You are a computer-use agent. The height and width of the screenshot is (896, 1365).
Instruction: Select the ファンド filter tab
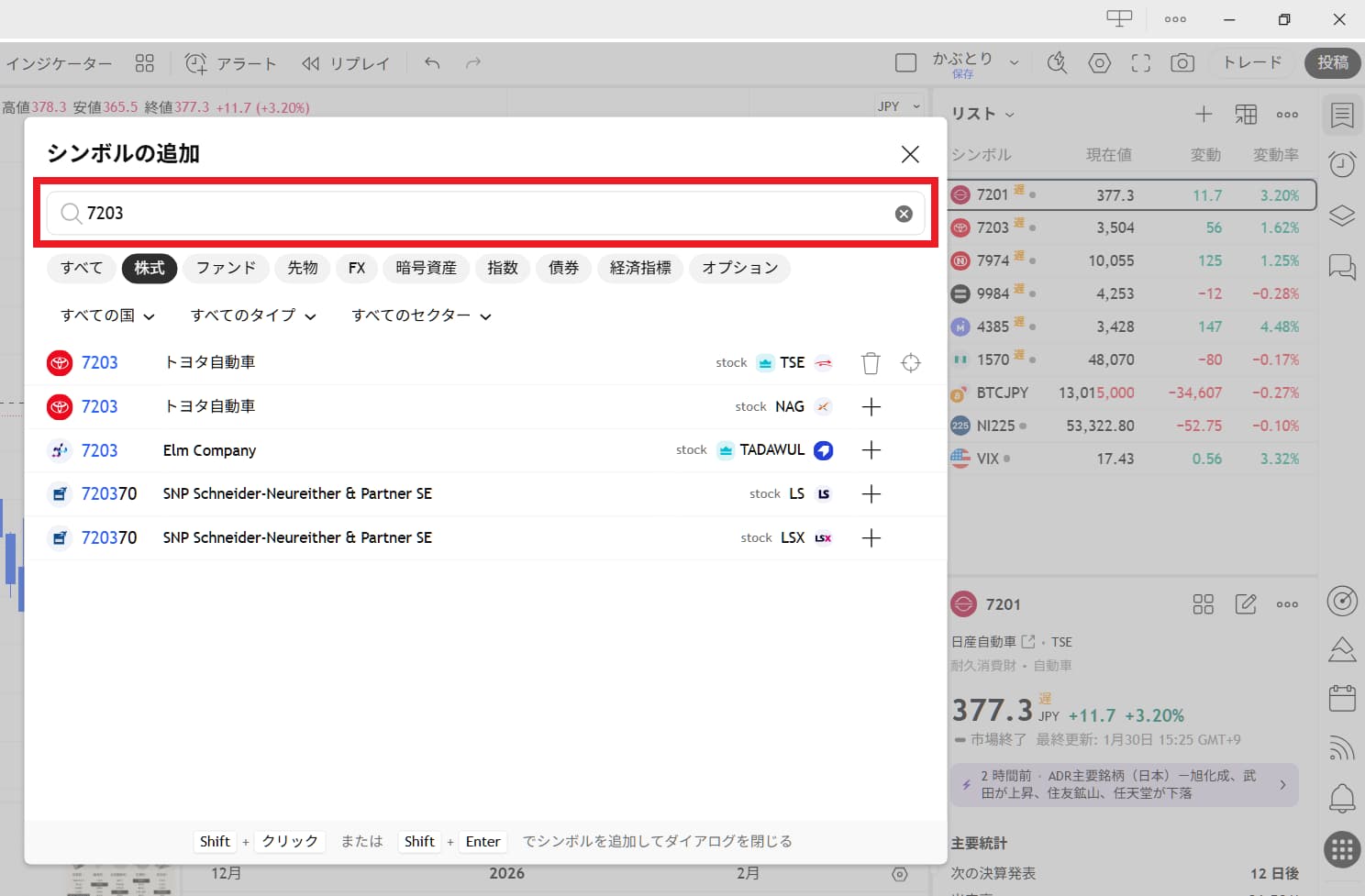click(x=226, y=268)
